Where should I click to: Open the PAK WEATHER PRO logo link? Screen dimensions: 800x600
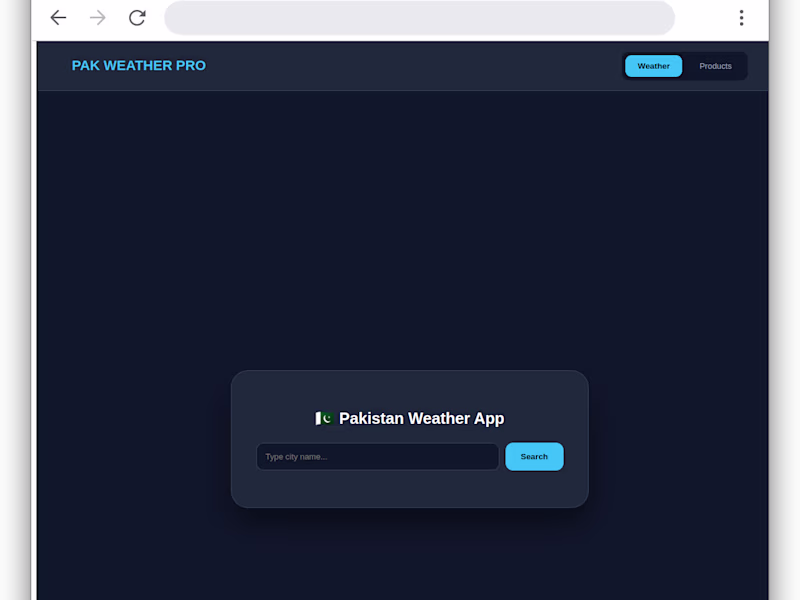[138, 65]
